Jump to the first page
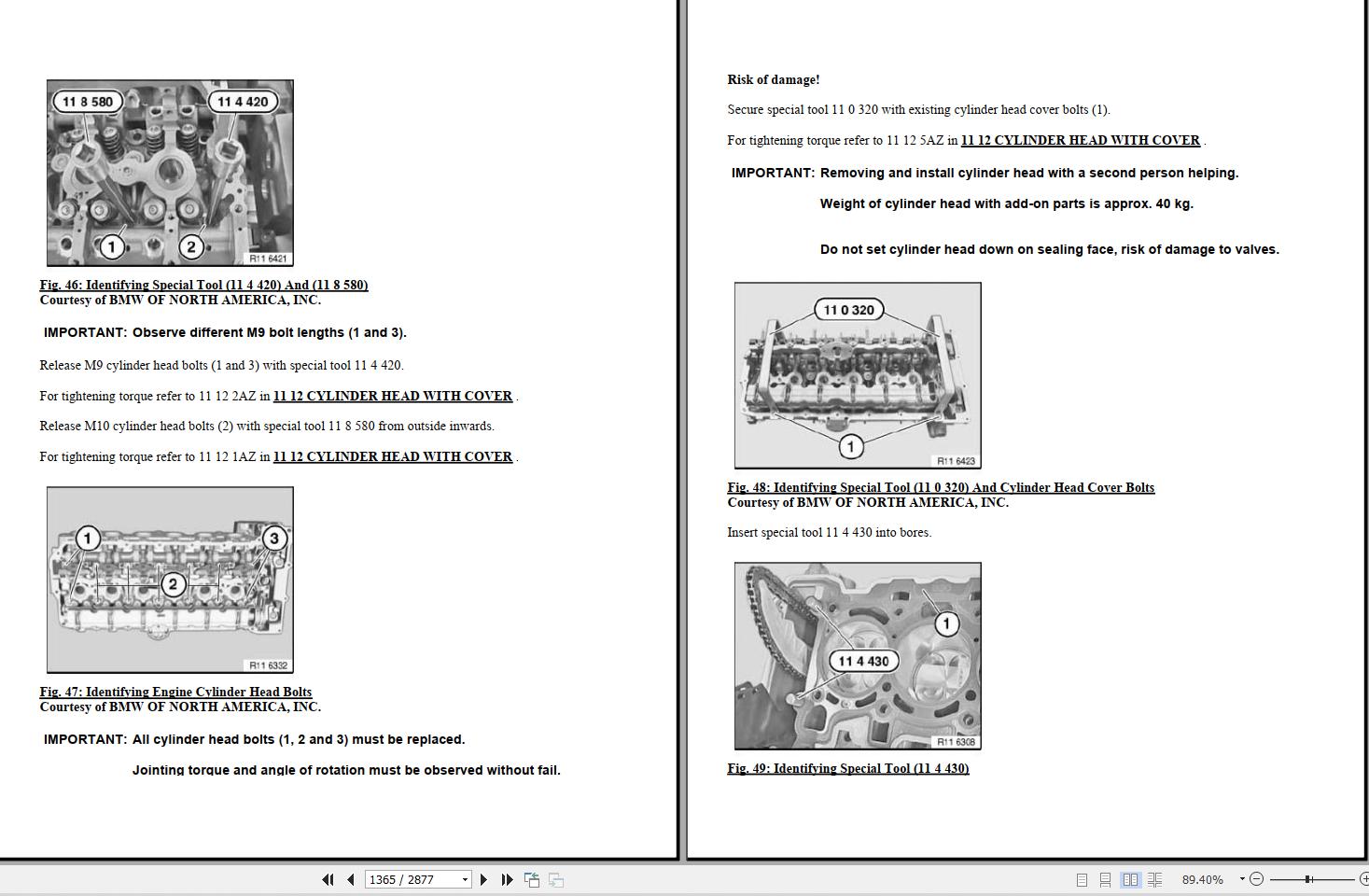The width and height of the screenshot is (1369, 896). 328,879
